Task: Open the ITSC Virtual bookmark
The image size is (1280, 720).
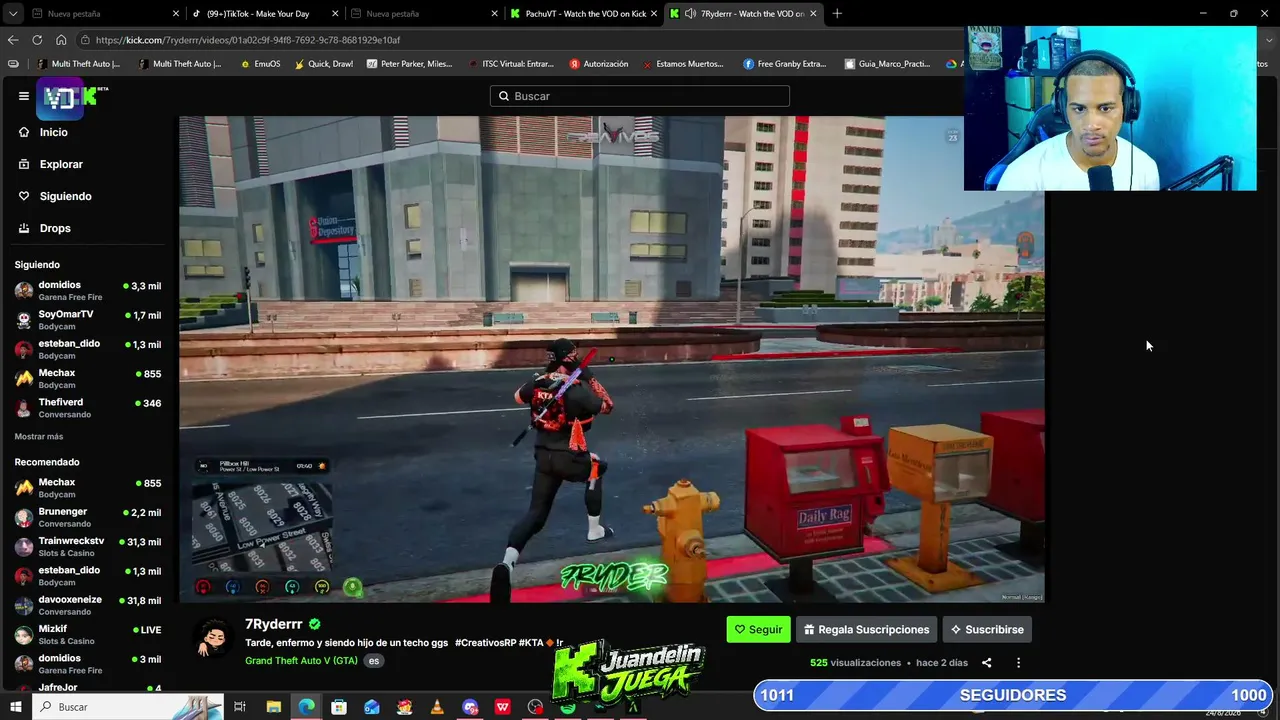Action: (x=511, y=64)
